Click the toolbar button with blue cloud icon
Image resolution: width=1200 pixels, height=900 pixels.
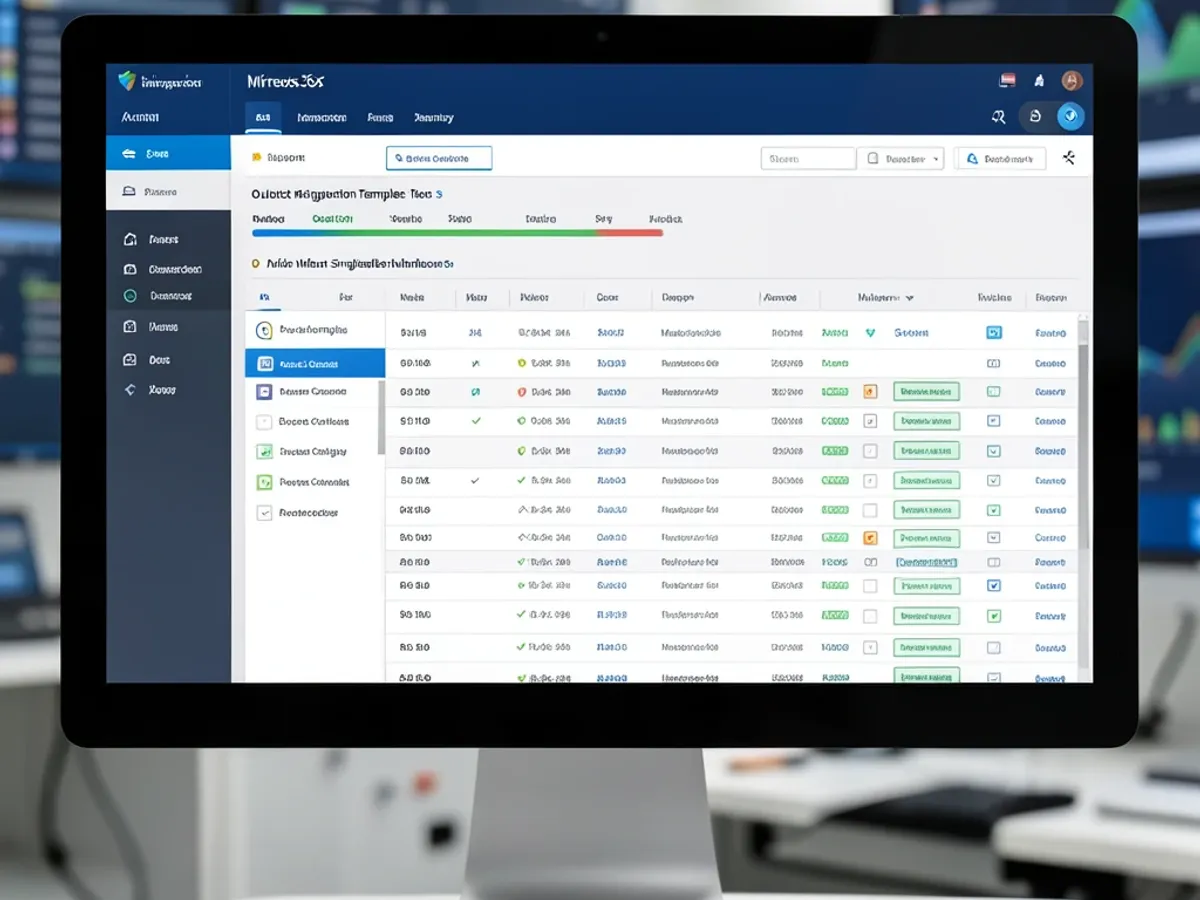1000,158
